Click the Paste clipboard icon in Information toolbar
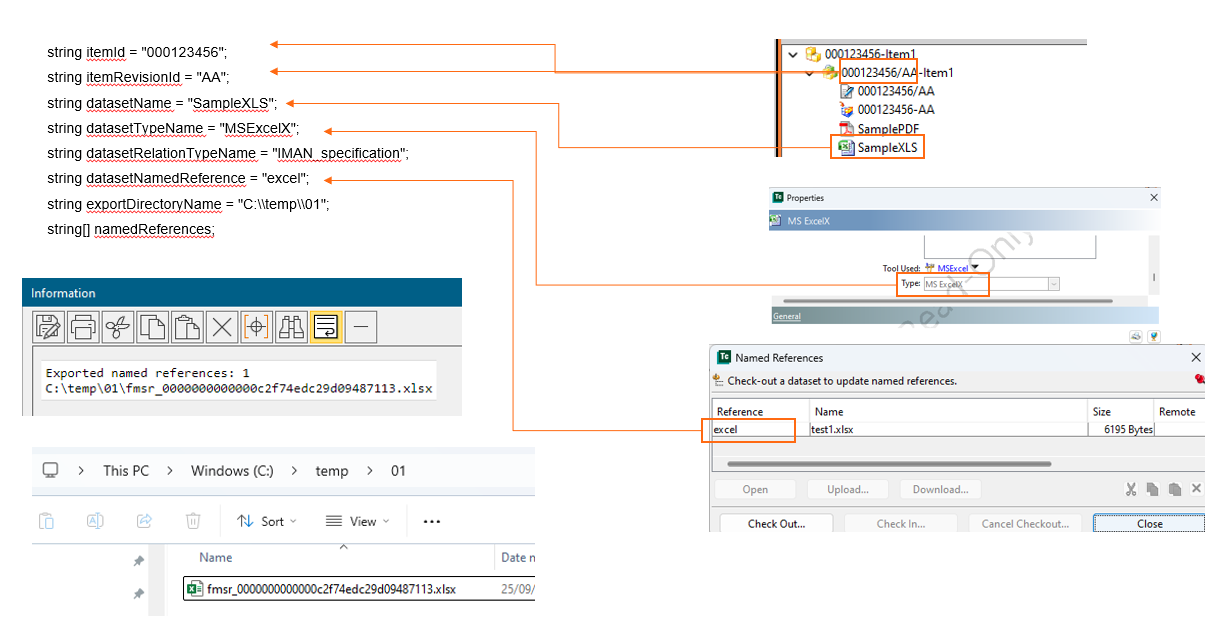Viewport: 1216px width, 624px height. [x=187, y=327]
